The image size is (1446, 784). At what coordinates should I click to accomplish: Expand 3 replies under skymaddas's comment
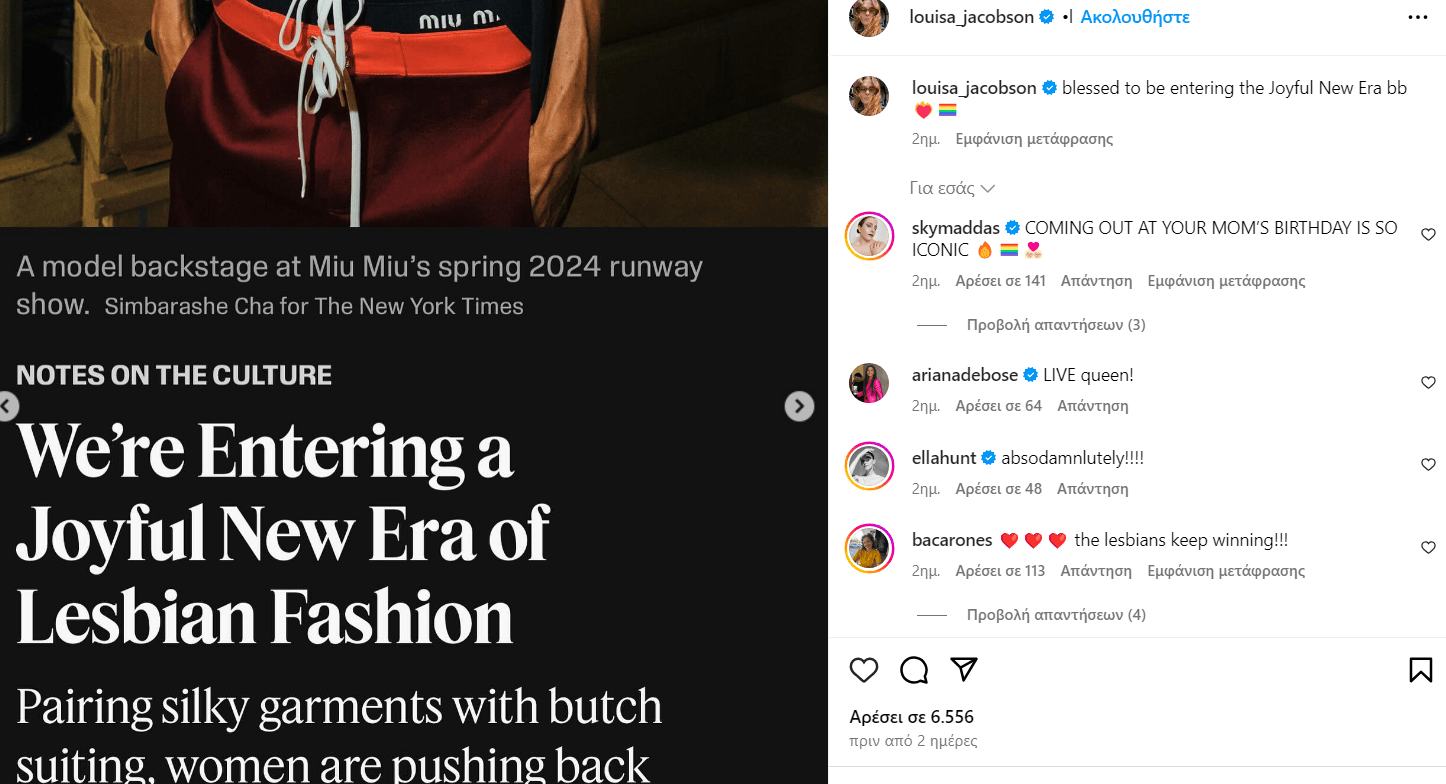(1056, 325)
